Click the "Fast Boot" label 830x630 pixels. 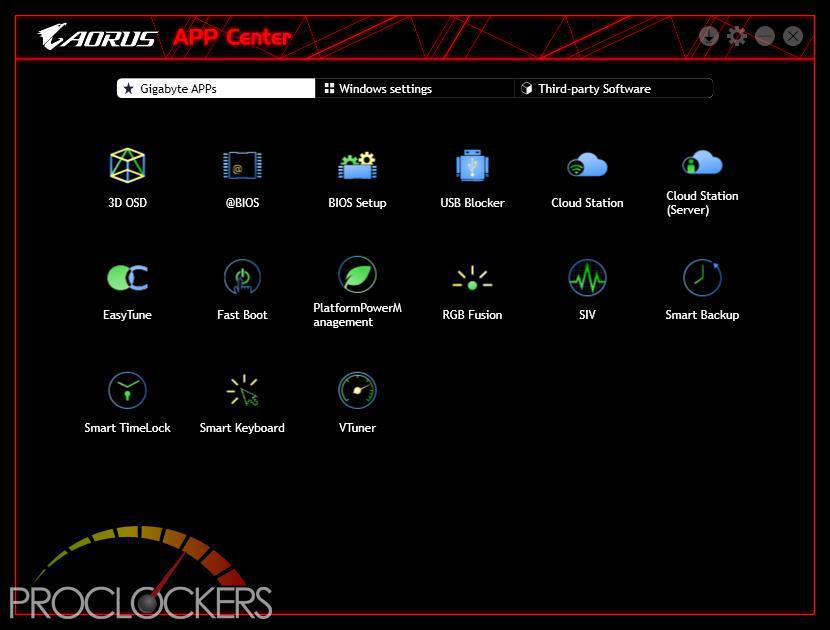(242, 315)
